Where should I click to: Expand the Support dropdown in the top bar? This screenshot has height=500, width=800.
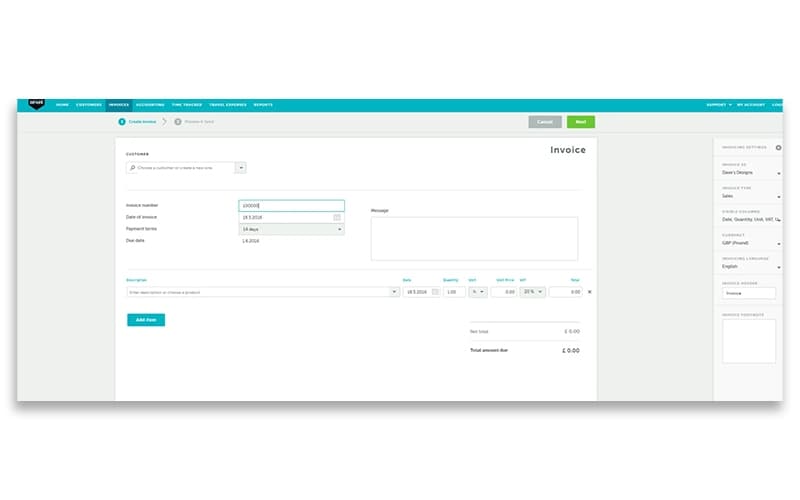pyautogui.click(x=719, y=105)
